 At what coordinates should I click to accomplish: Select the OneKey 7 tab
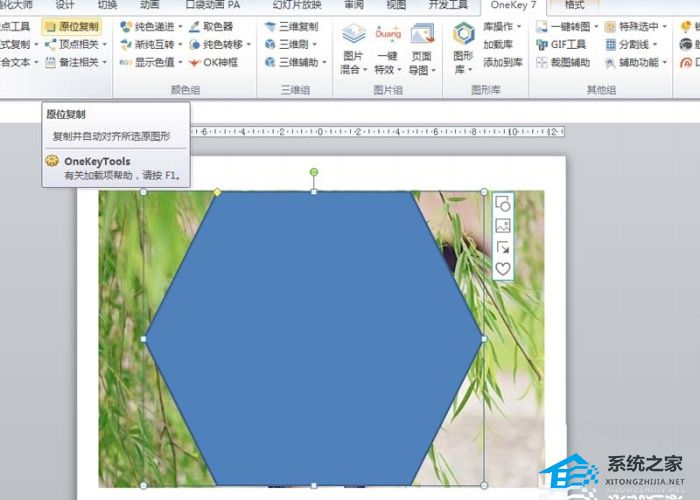click(x=513, y=5)
